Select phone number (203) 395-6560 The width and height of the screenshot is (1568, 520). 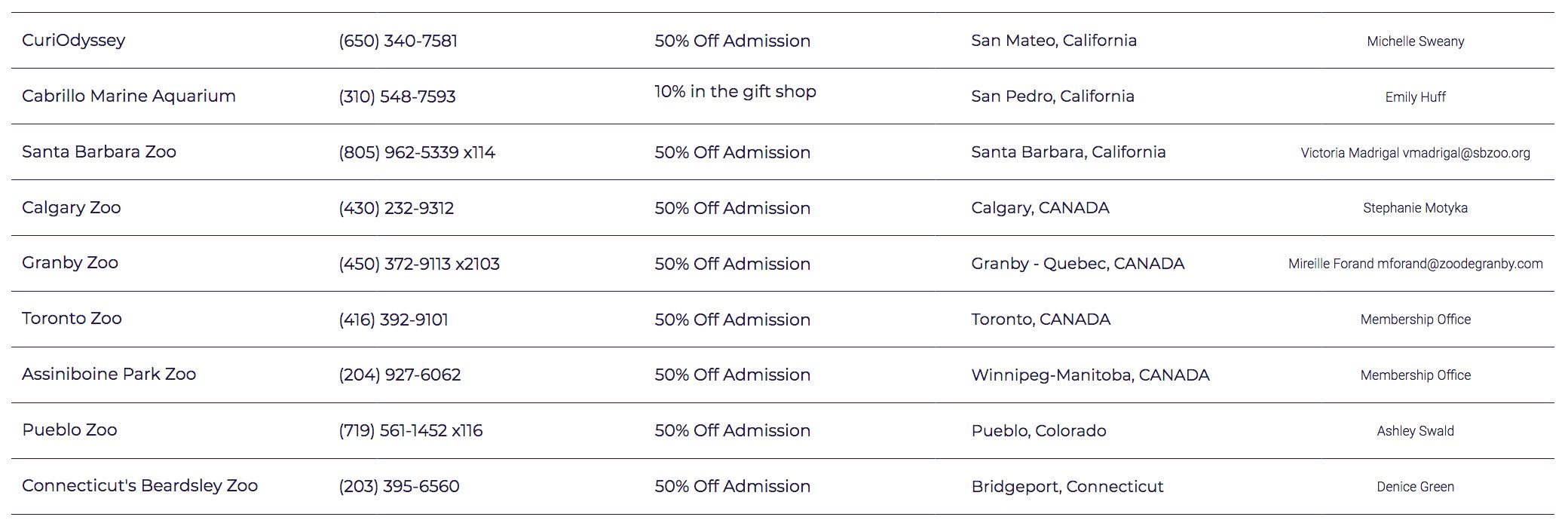(399, 486)
